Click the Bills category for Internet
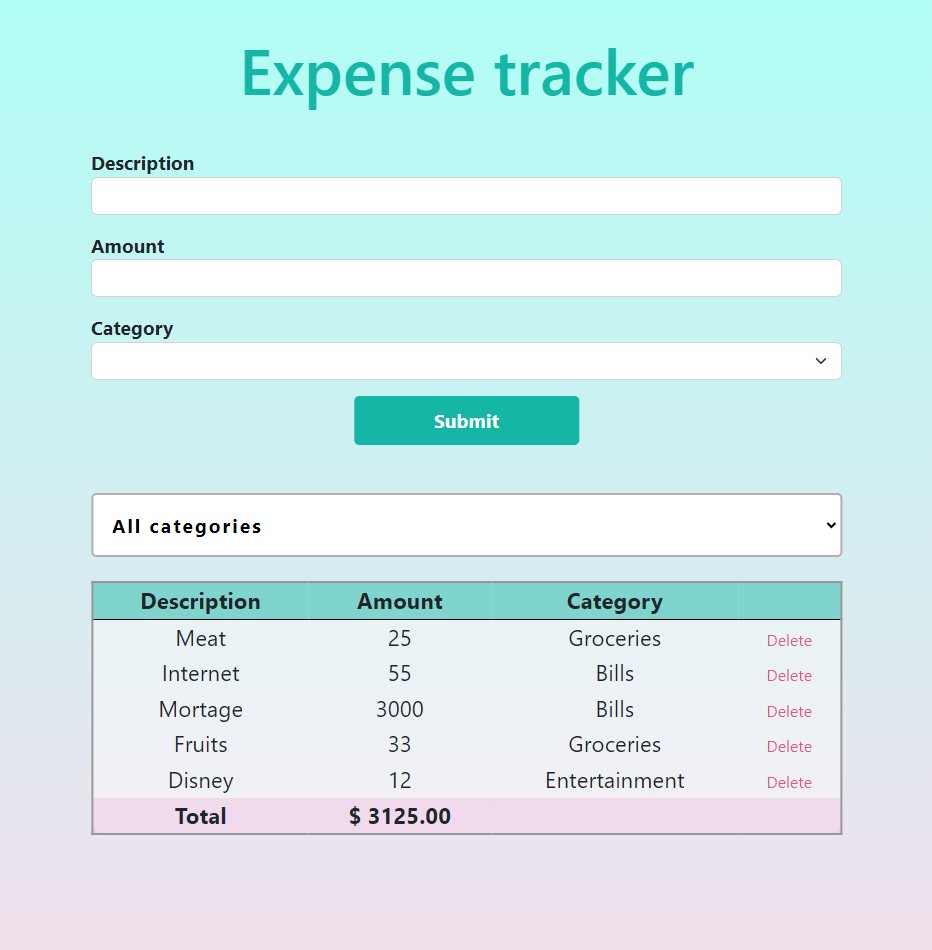Viewport: 932px width, 950px height. click(614, 673)
